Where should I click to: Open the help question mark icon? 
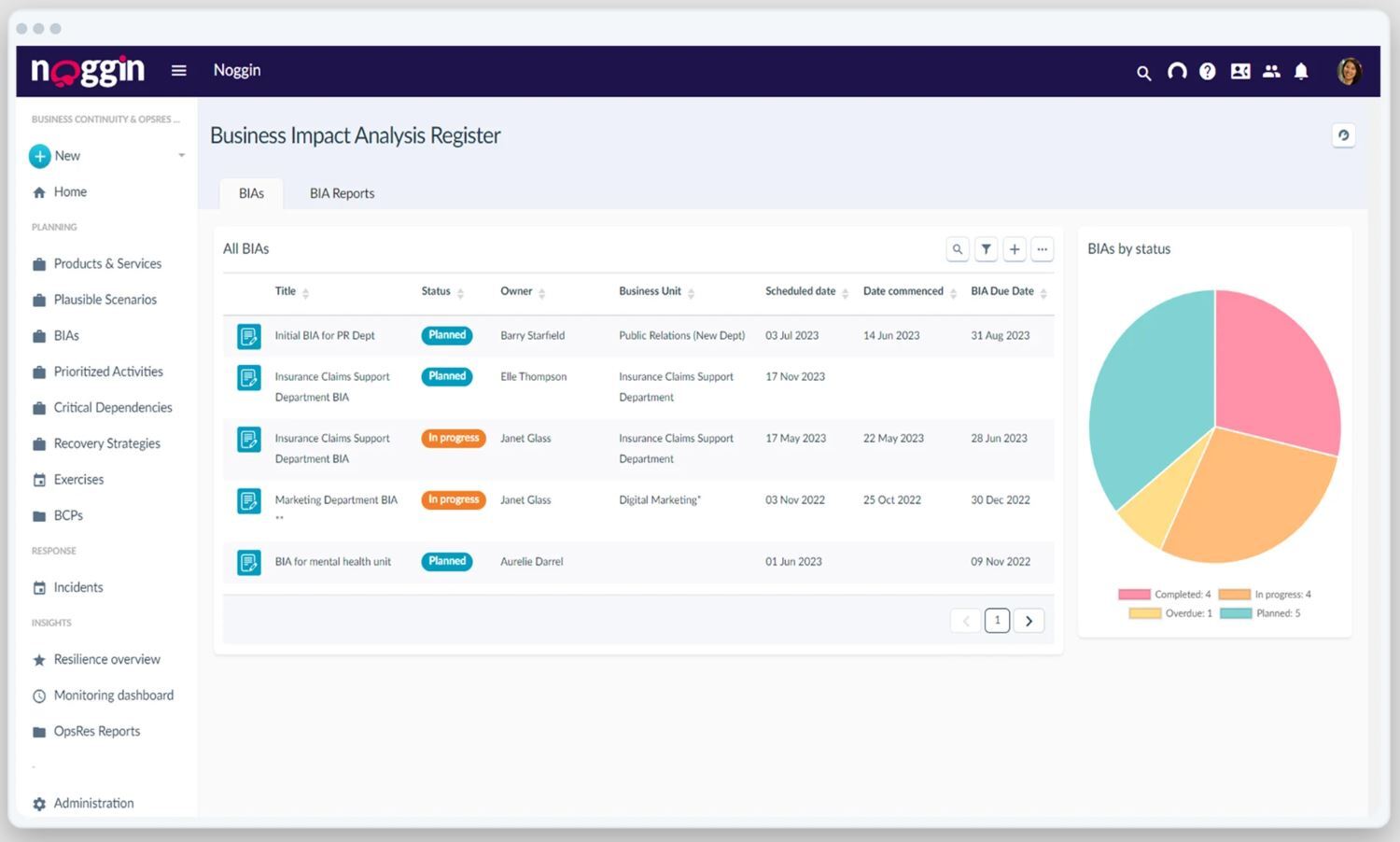[x=1208, y=71]
